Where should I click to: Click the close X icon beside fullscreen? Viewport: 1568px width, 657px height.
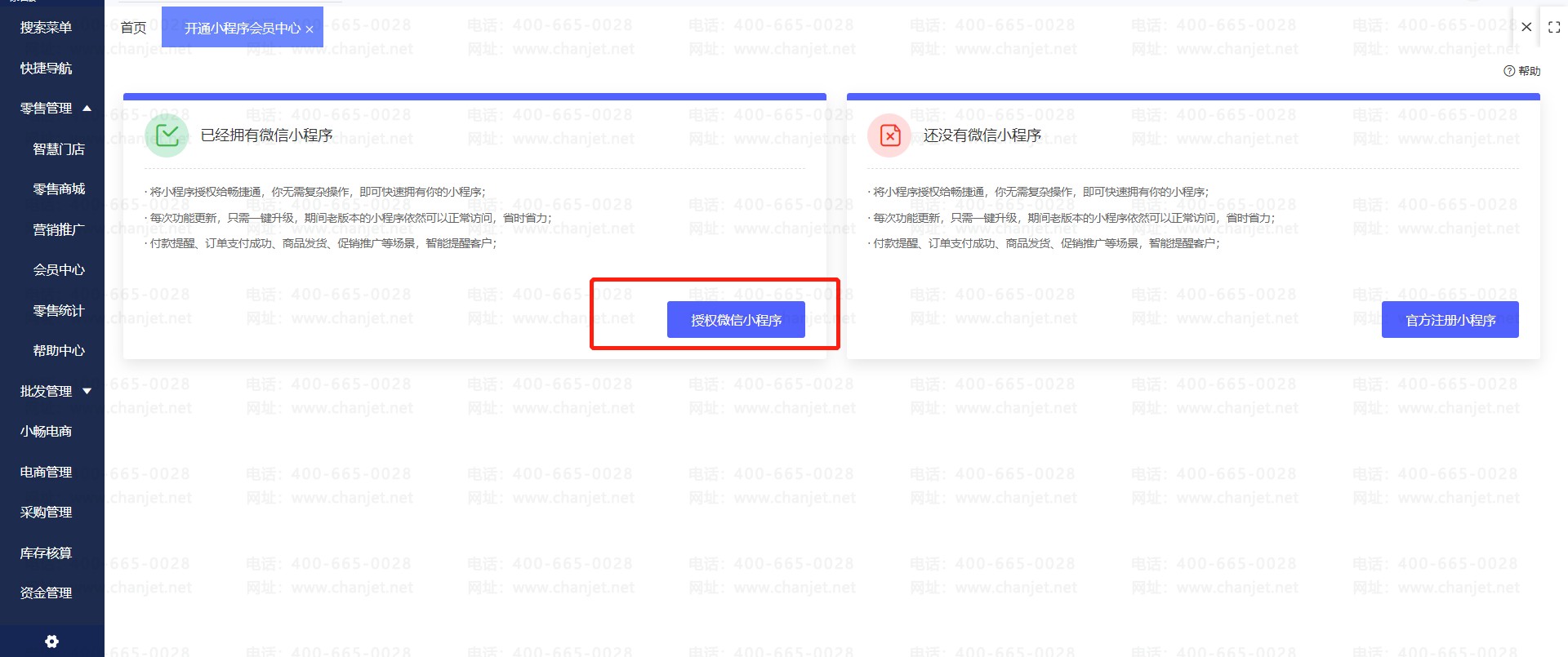click(x=1526, y=27)
